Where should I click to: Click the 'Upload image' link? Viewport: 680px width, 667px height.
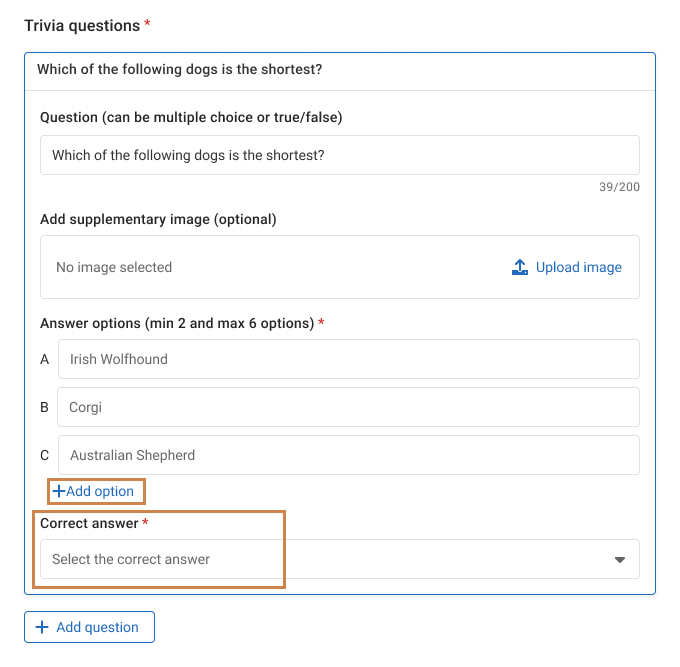click(x=578, y=267)
